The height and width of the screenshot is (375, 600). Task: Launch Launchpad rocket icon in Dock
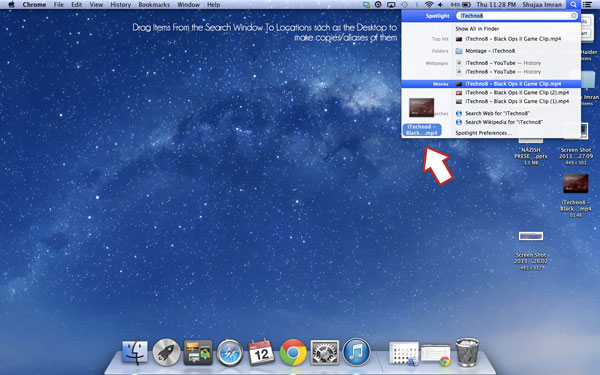coord(166,352)
